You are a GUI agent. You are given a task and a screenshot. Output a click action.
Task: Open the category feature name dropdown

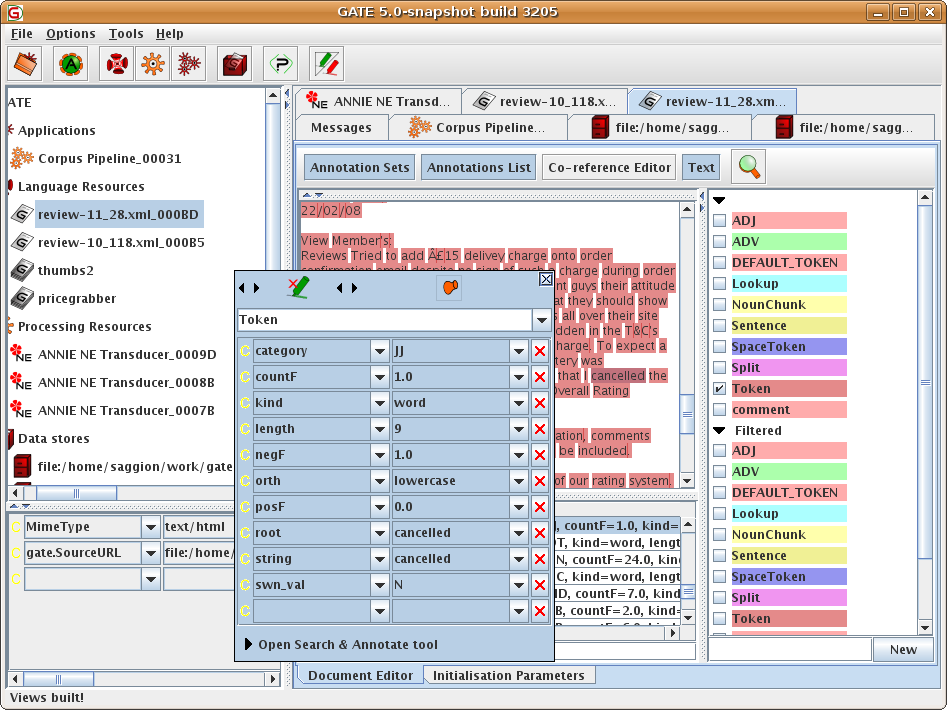(379, 351)
